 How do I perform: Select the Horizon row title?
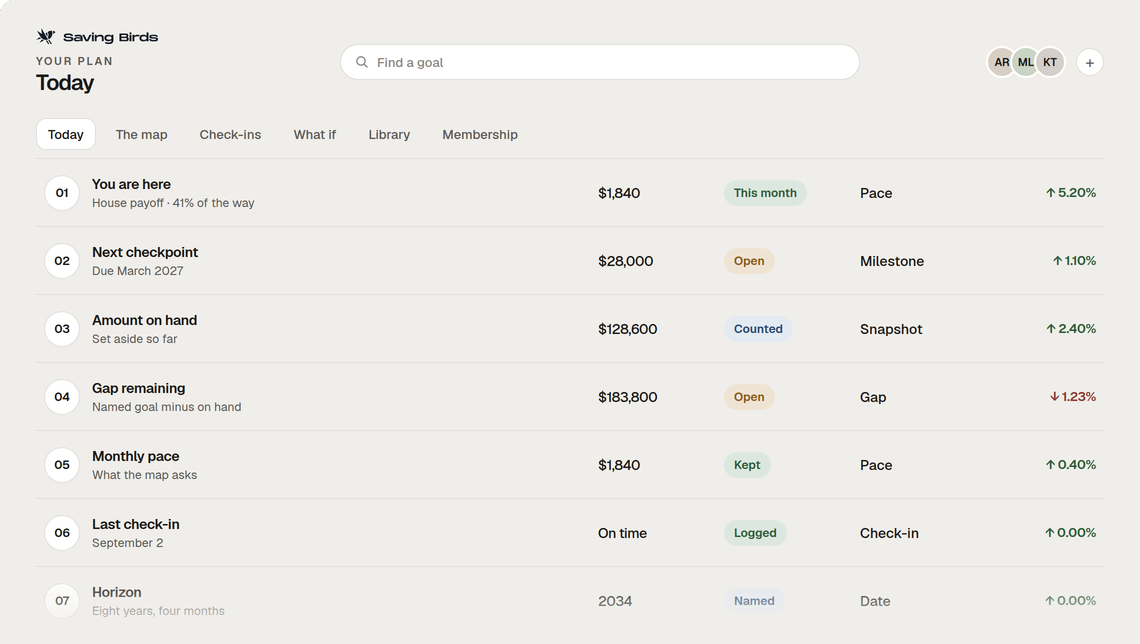(116, 592)
